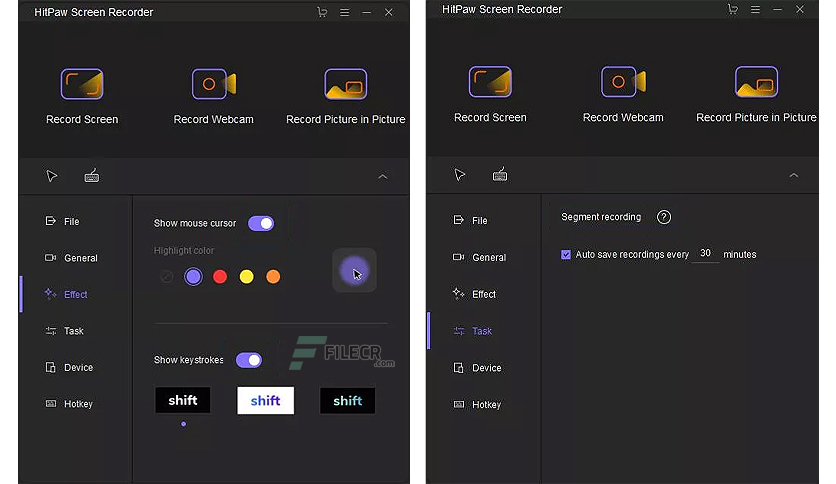Pick purple highlight color swatch
Image resolution: width=836 pixels, height=484 pixels.
[x=193, y=277]
